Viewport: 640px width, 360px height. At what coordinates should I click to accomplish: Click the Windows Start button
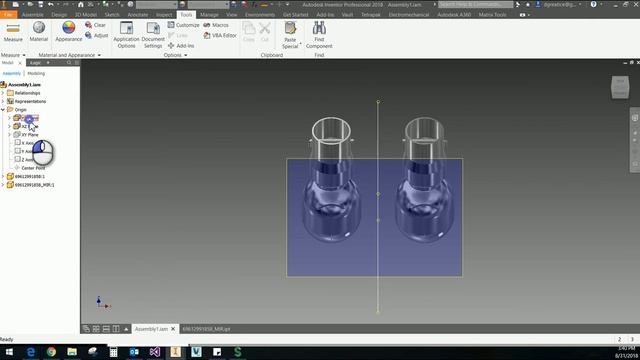click(x=9, y=352)
